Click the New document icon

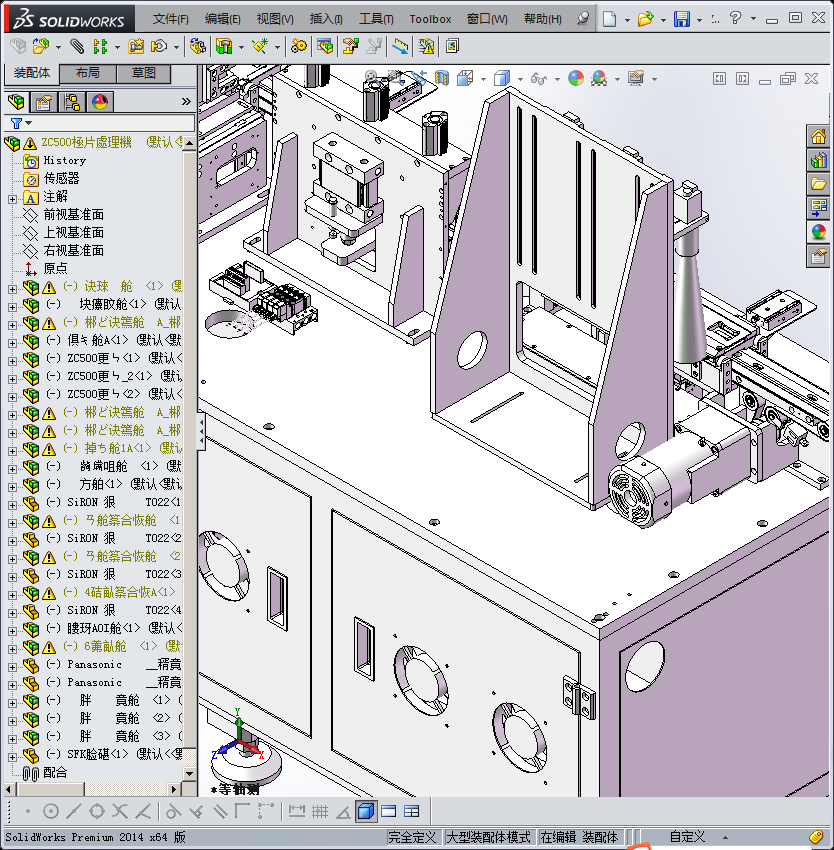[x=610, y=19]
